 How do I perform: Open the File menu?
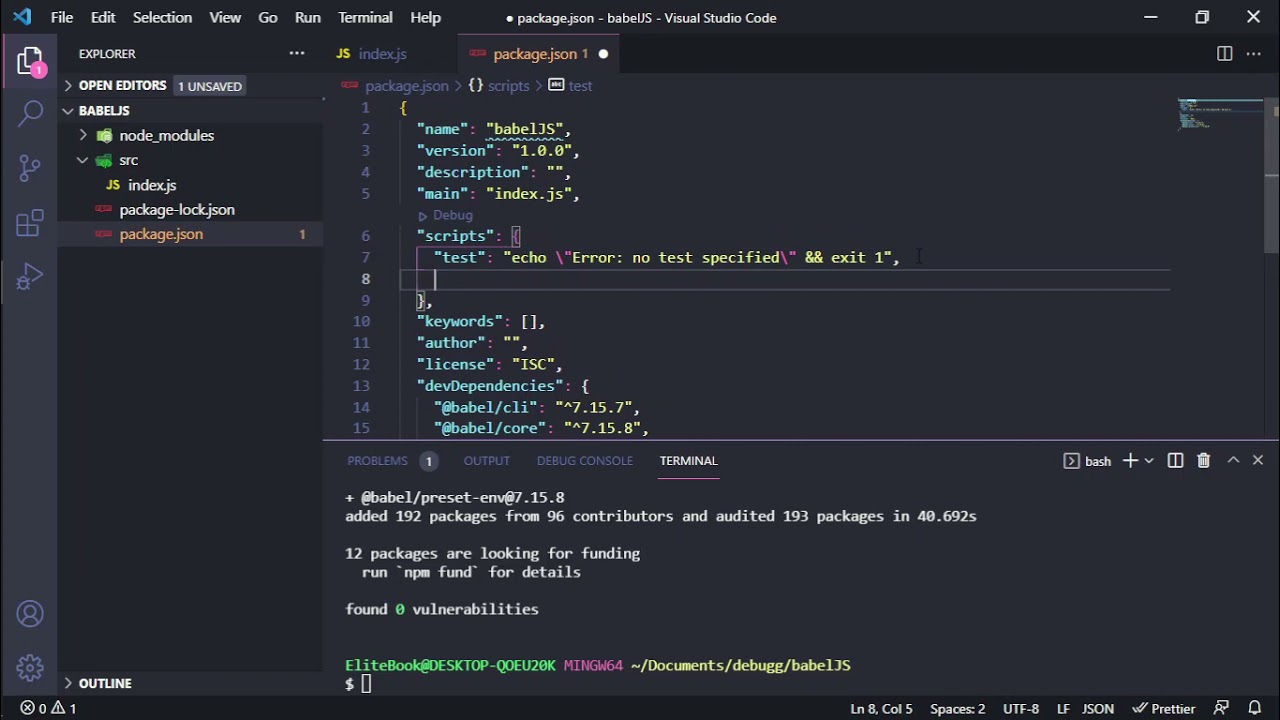62,17
